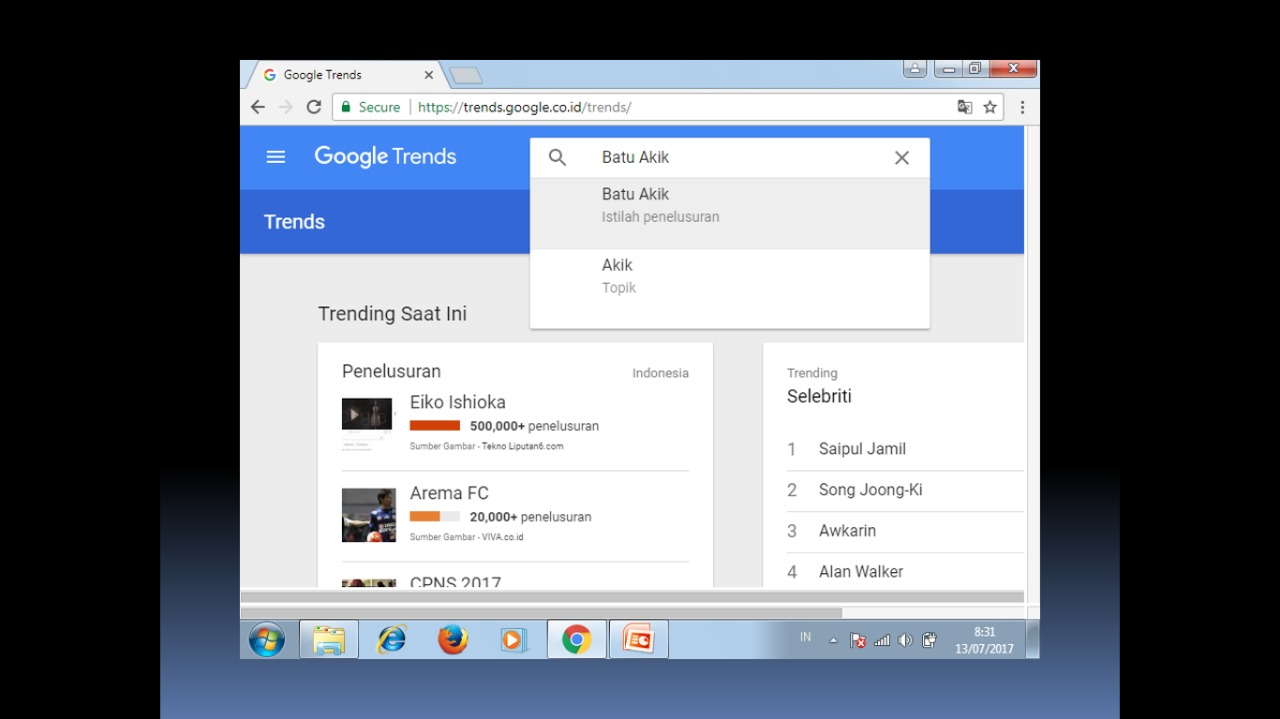Click the Google Trends logo
Image resolution: width=1280 pixels, height=719 pixels.
[x=385, y=157]
